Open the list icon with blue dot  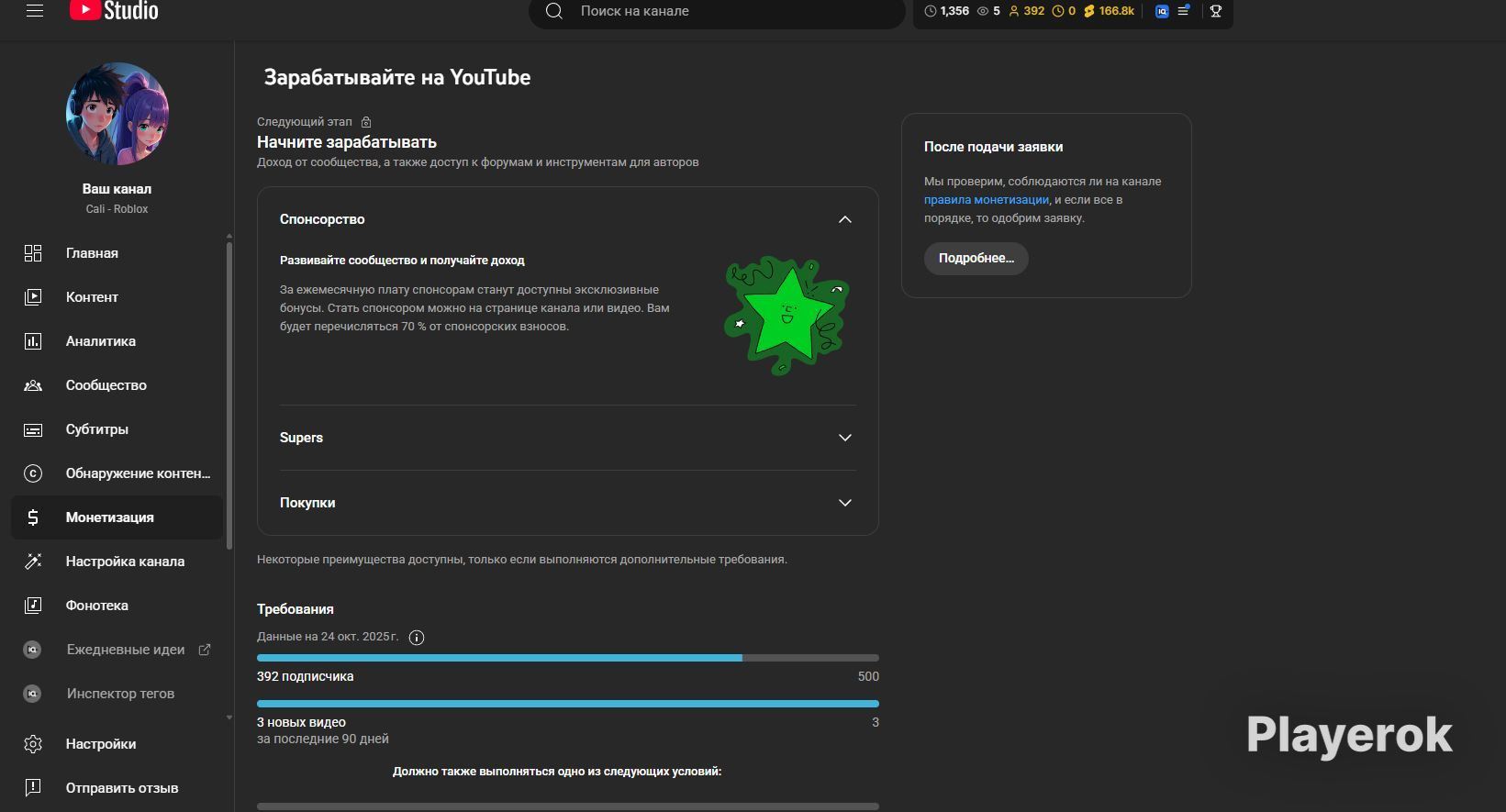(1184, 11)
